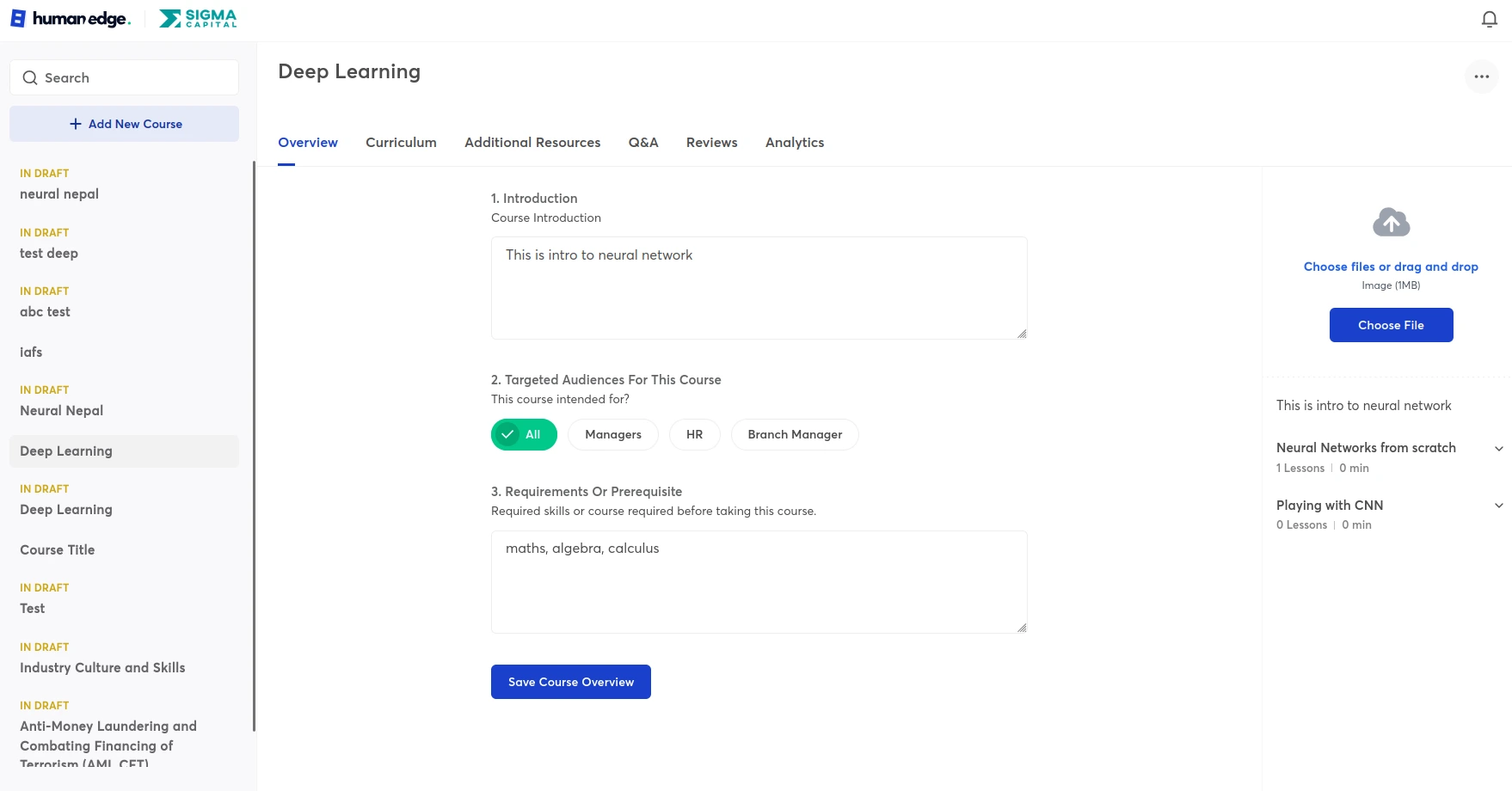1512x791 pixels.
Task: Click the '1 Lessons' count text
Action: coord(1300,469)
